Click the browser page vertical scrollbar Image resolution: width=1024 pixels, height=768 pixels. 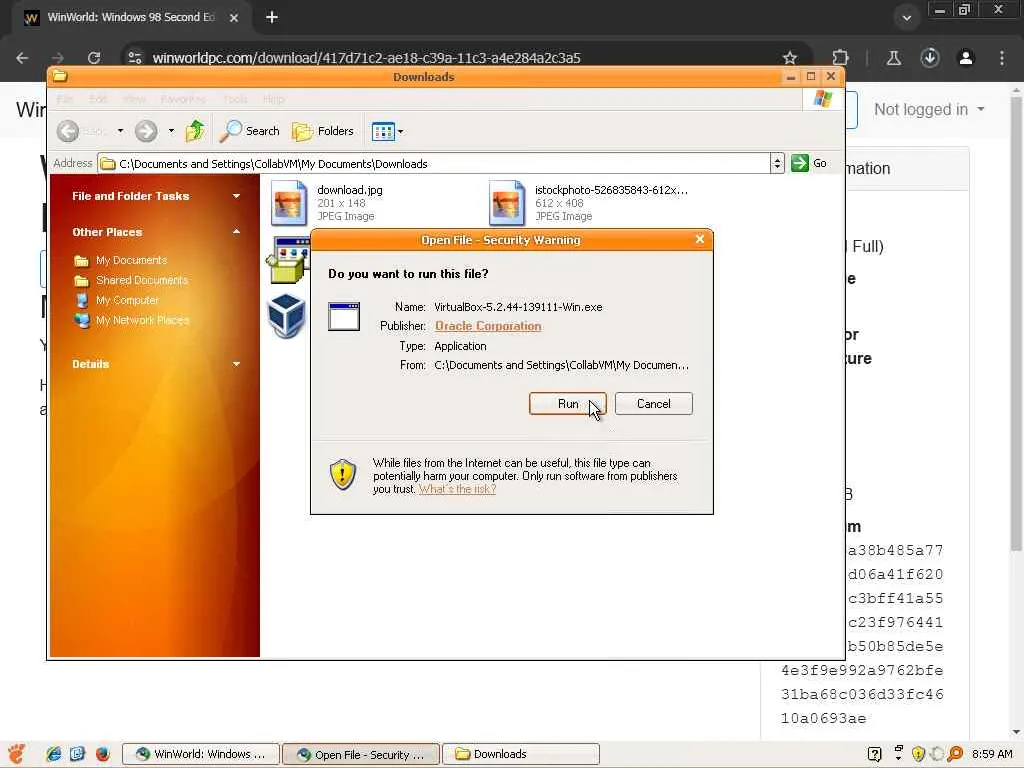click(1016, 323)
